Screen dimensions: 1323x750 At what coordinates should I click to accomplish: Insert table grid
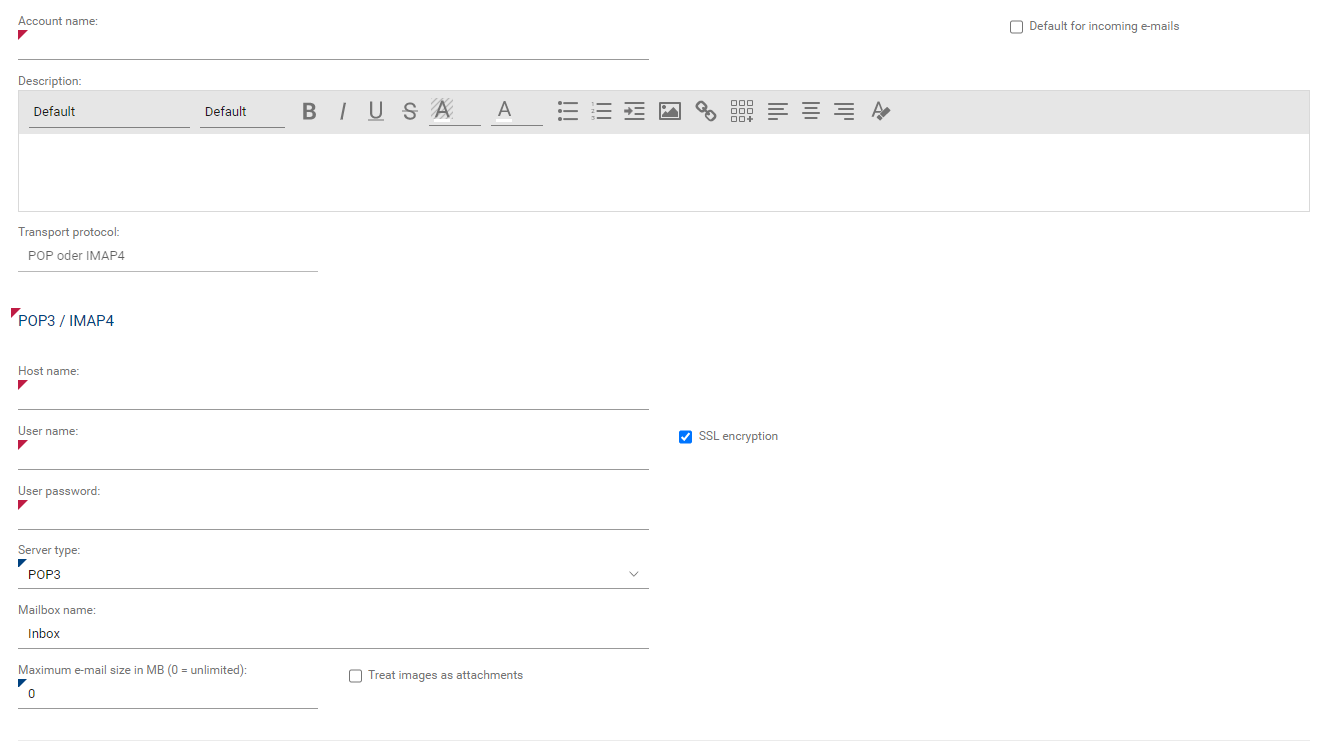pos(742,111)
